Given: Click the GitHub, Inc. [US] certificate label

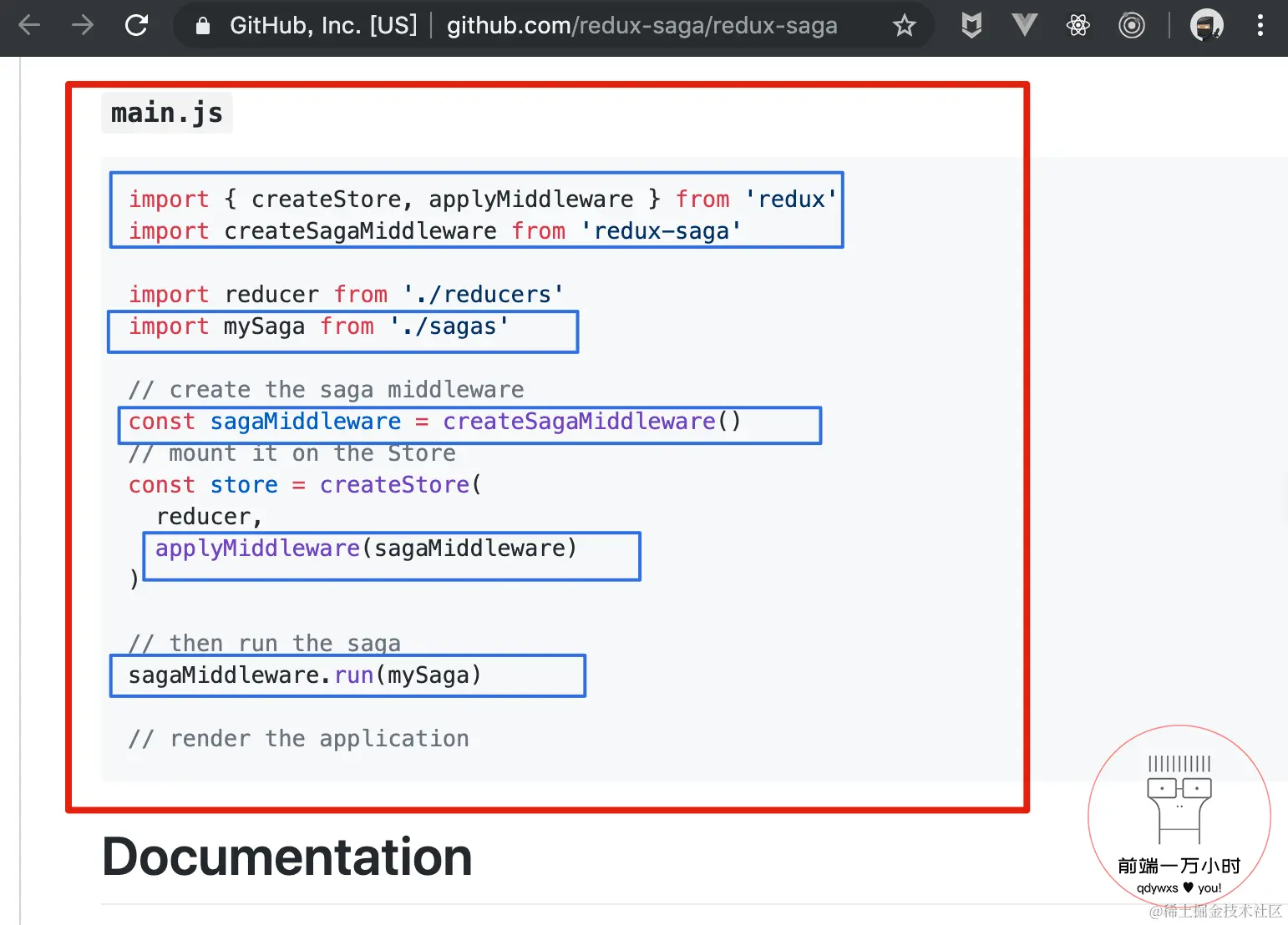Looking at the screenshot, I should [x=323, y=26].
